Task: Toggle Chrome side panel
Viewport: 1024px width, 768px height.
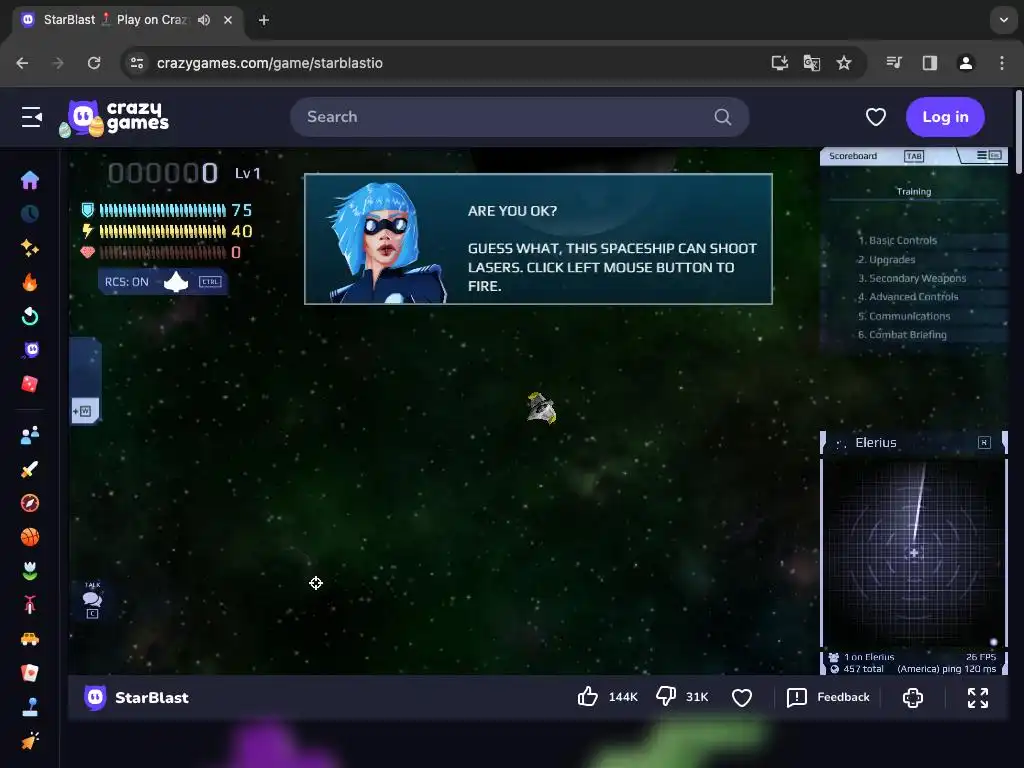Action: 929,63
